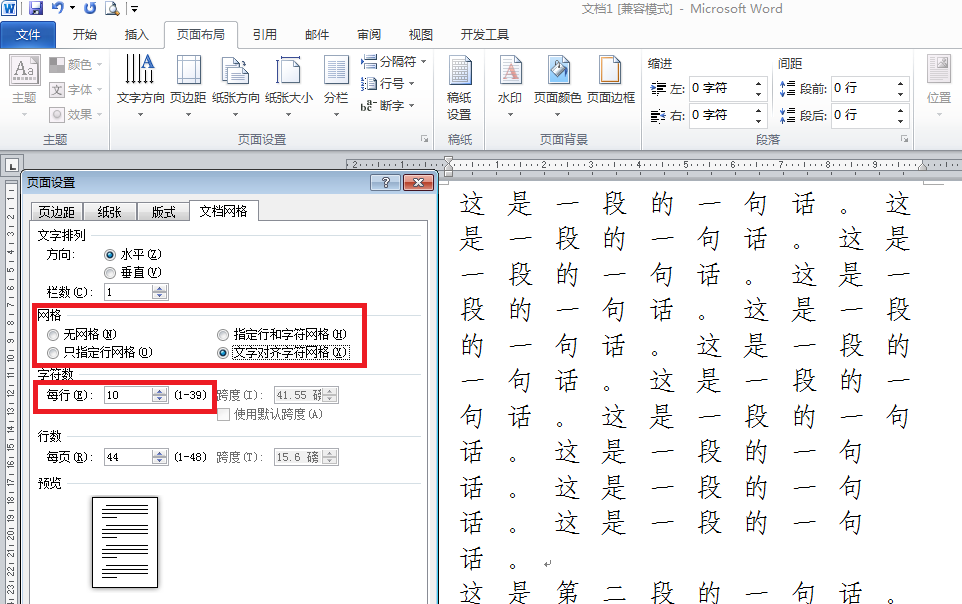Click the 纸张大小 paper size icon
Screen dimensions: 962x604
click(288, 69)
